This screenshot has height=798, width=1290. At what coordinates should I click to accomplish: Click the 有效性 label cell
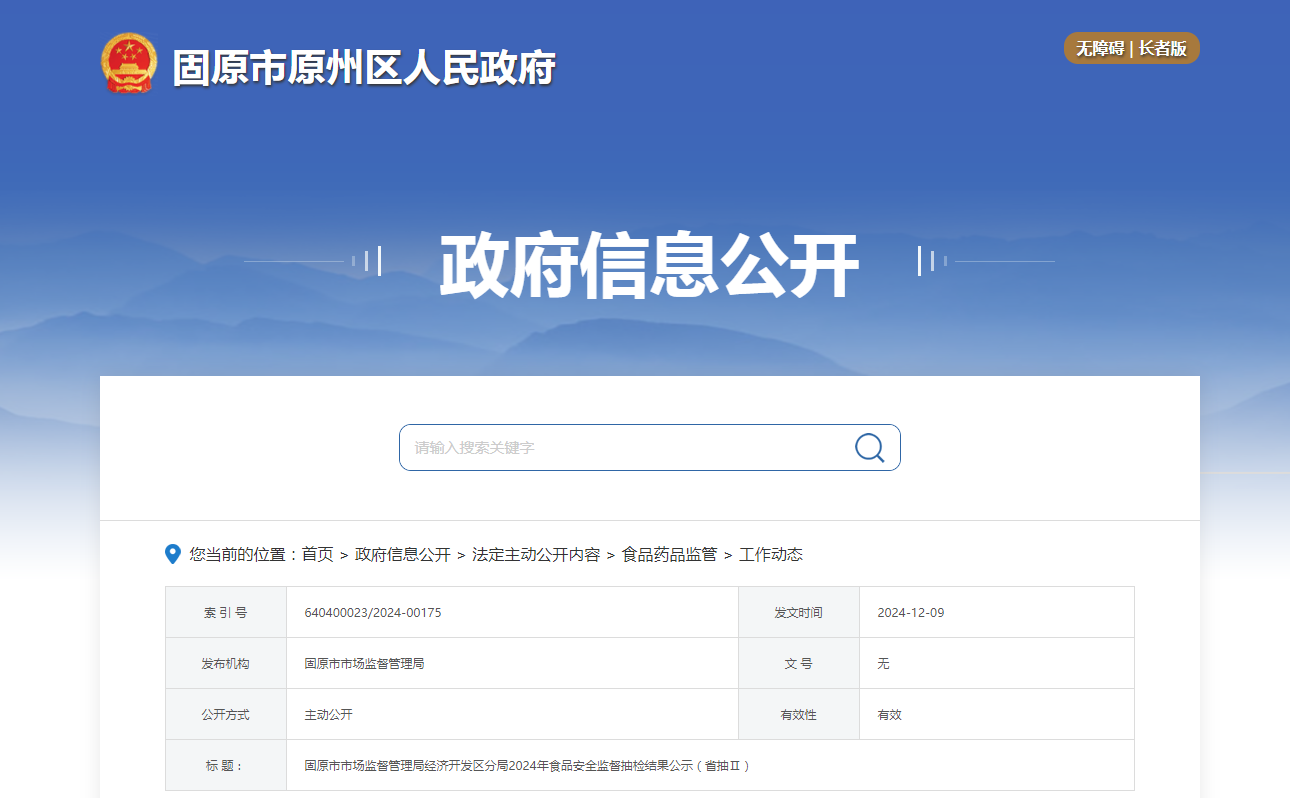click(799, 715)
